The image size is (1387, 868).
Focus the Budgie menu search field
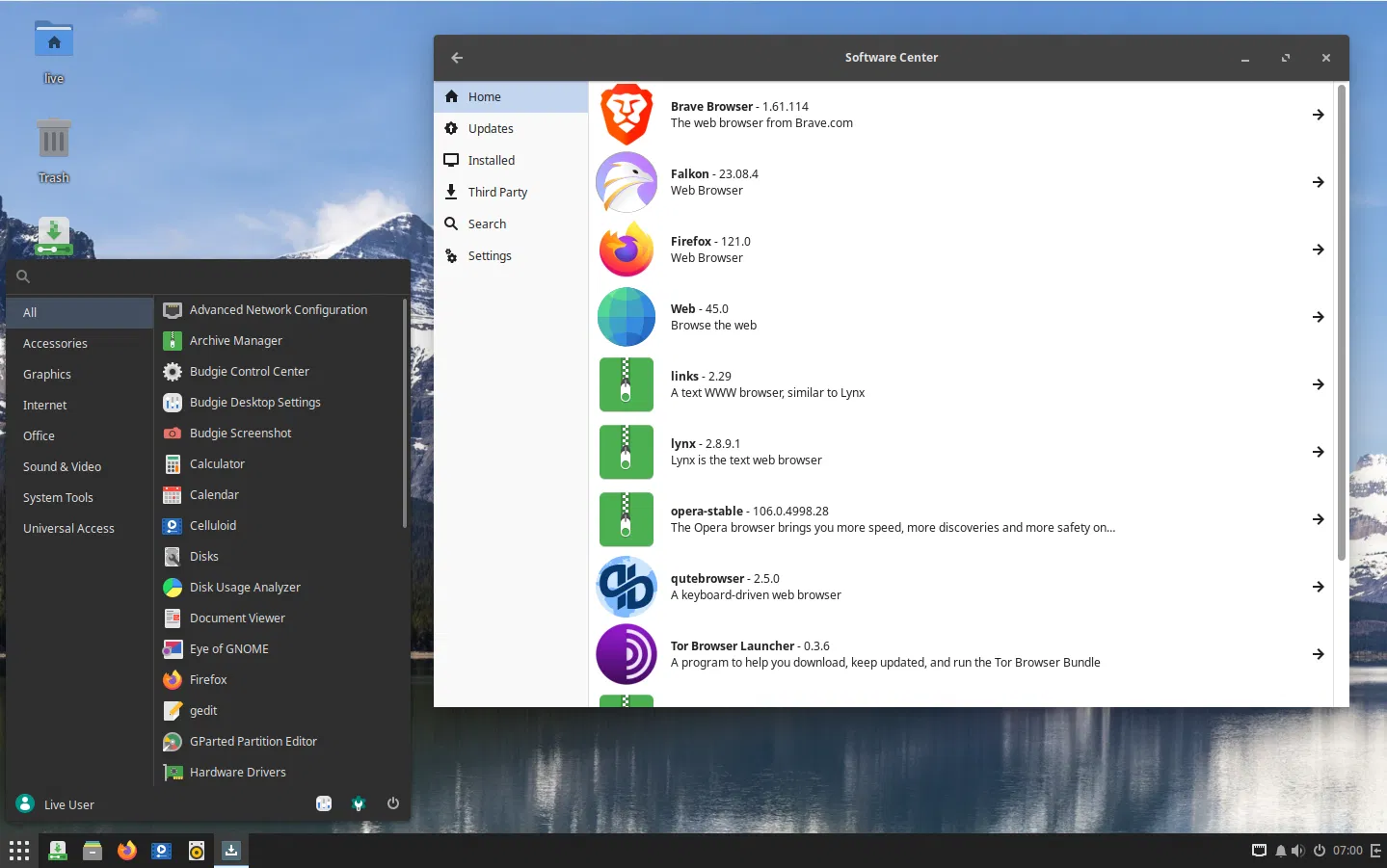pyautogui.click(x=208, y=276)
